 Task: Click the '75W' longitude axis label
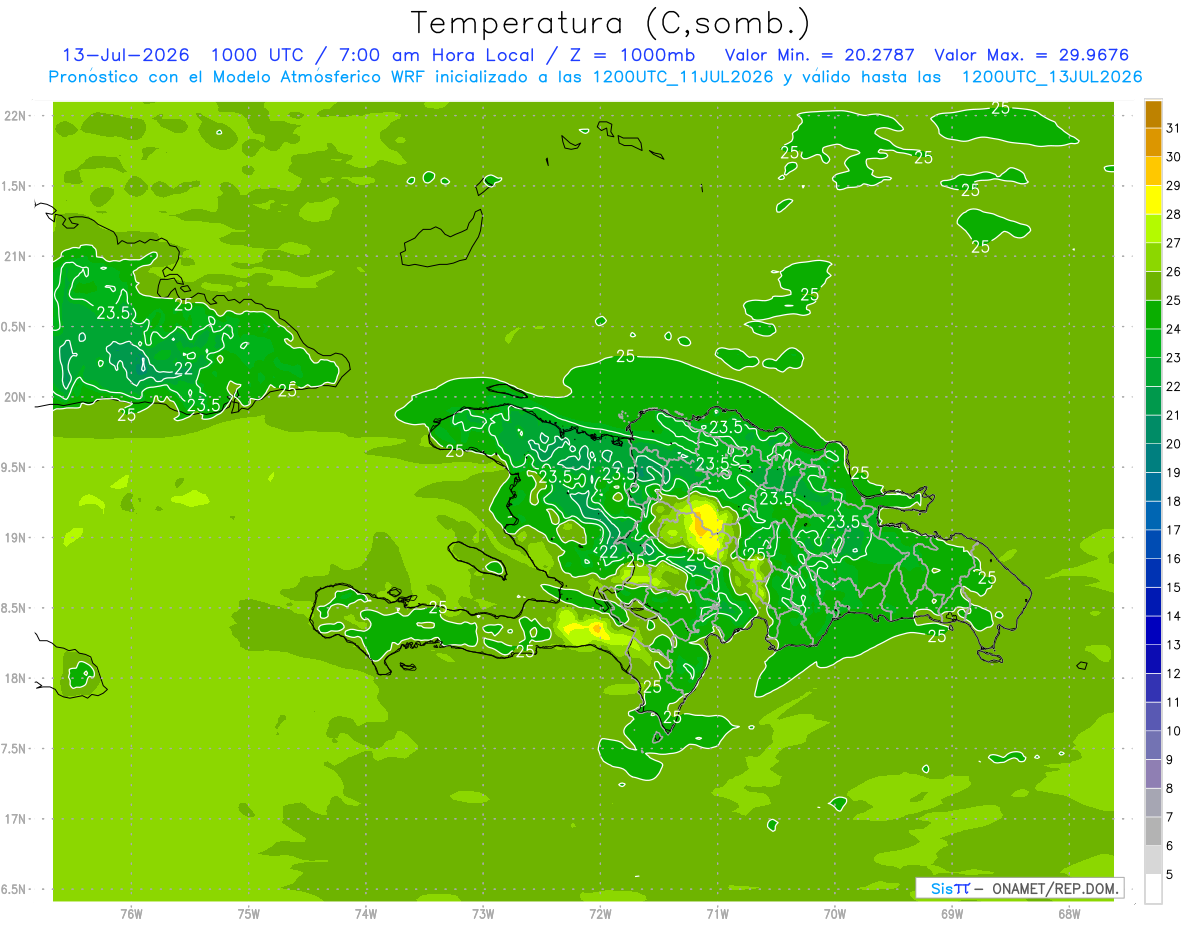[248, 913]
